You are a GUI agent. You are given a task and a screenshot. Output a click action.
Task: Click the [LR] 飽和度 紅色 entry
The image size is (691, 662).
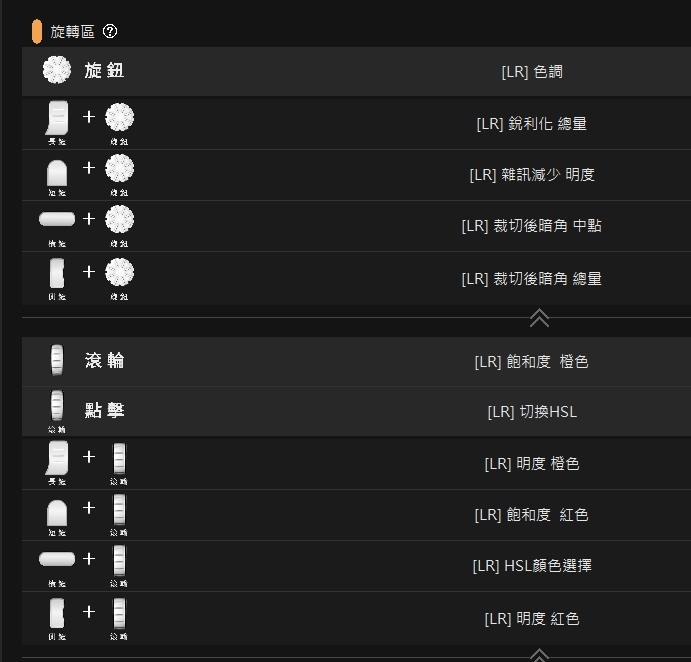531,515
